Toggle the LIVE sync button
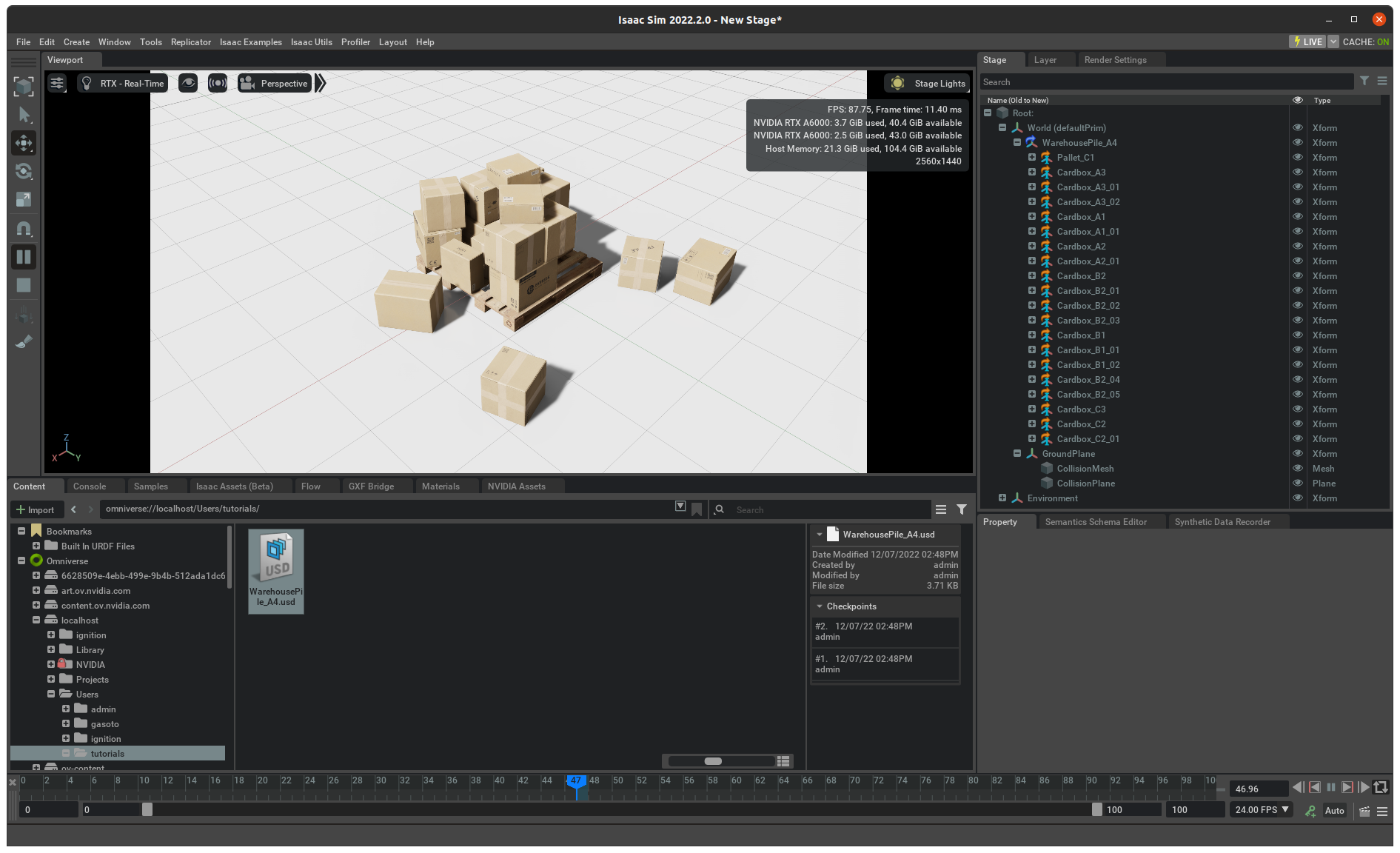Screen dimensions: 1400x853 point(1307,41)
